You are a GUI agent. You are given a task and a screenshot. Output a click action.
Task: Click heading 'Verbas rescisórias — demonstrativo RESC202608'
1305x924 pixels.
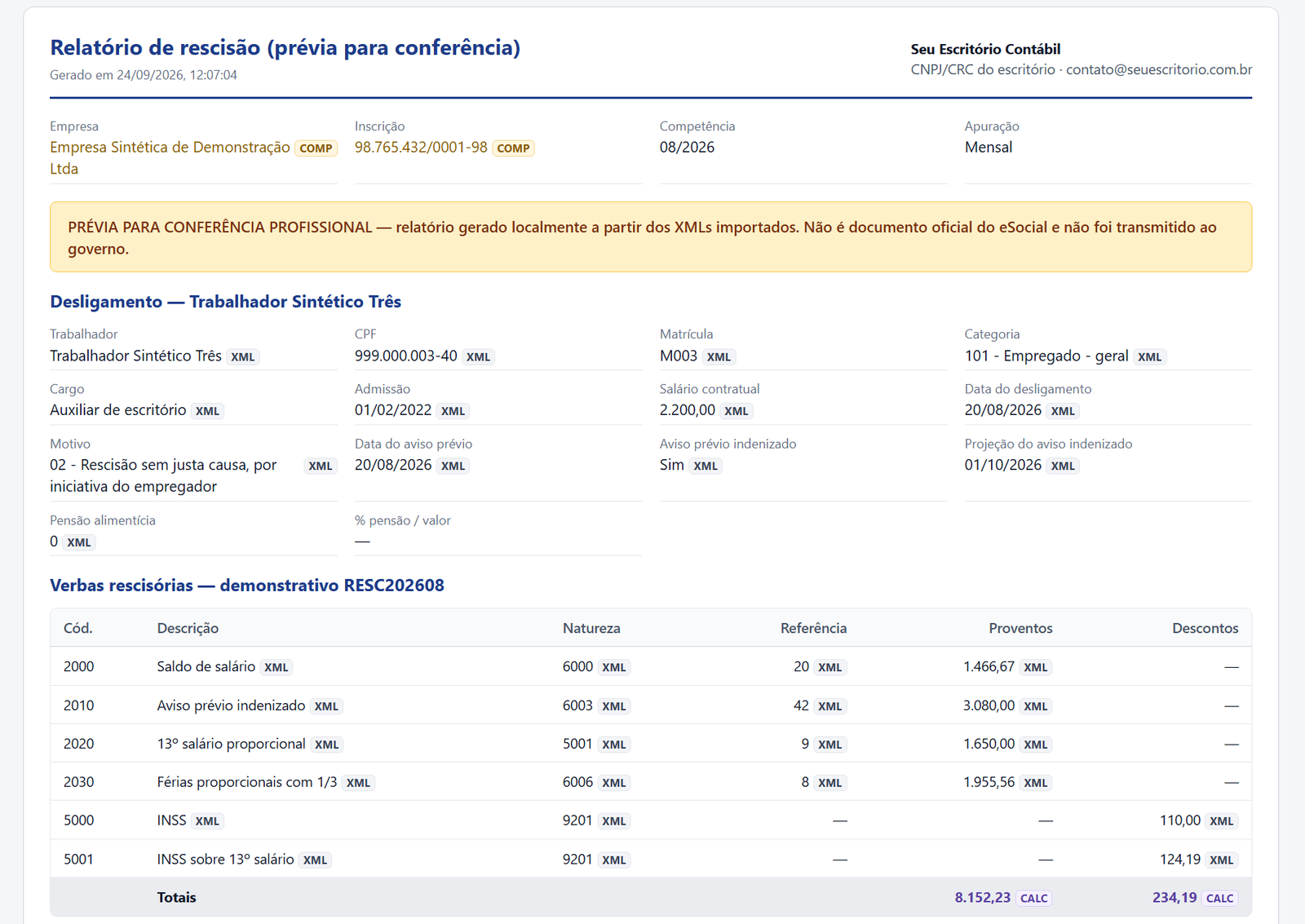(247, 586)
